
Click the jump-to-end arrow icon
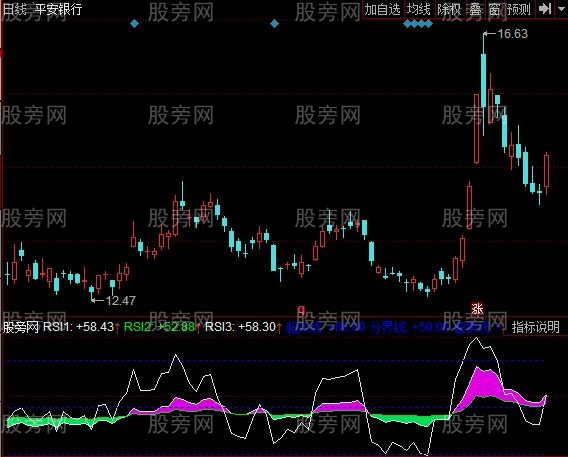[545, 9]
